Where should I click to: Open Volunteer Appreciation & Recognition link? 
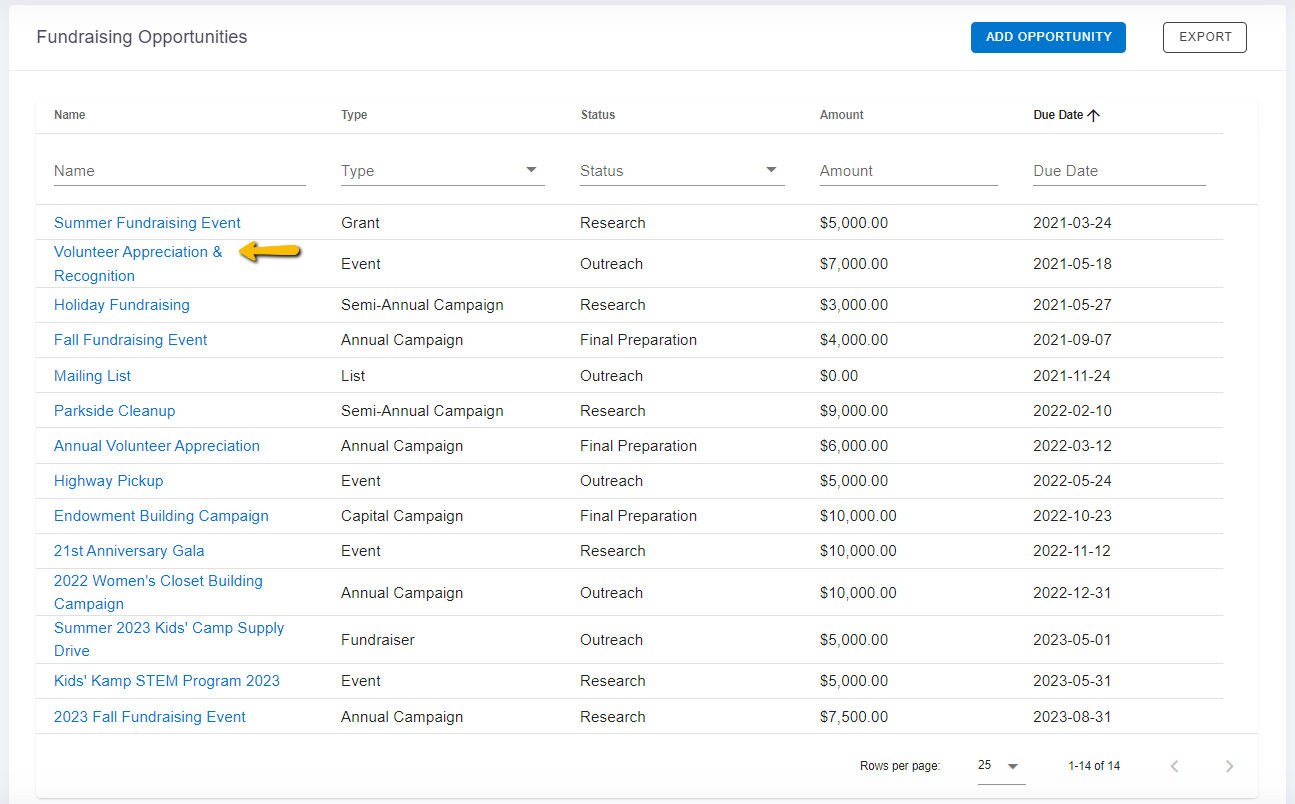[x=138, y=264]
